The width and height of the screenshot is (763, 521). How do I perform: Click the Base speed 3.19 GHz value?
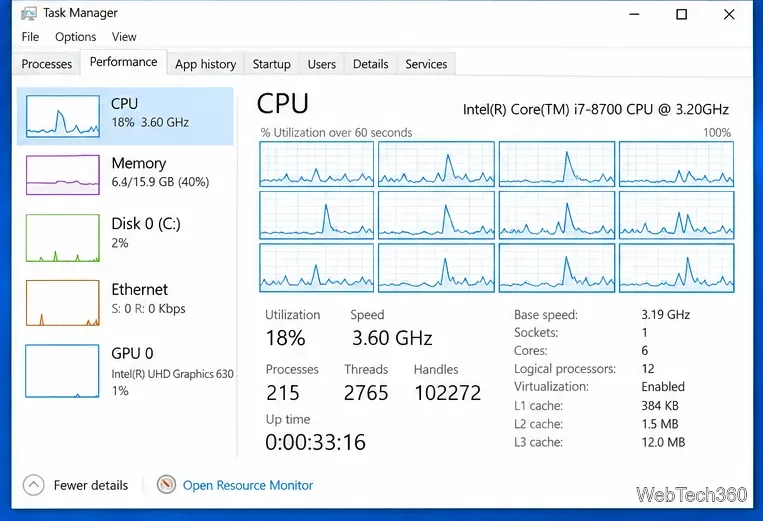tap(665, 315)
